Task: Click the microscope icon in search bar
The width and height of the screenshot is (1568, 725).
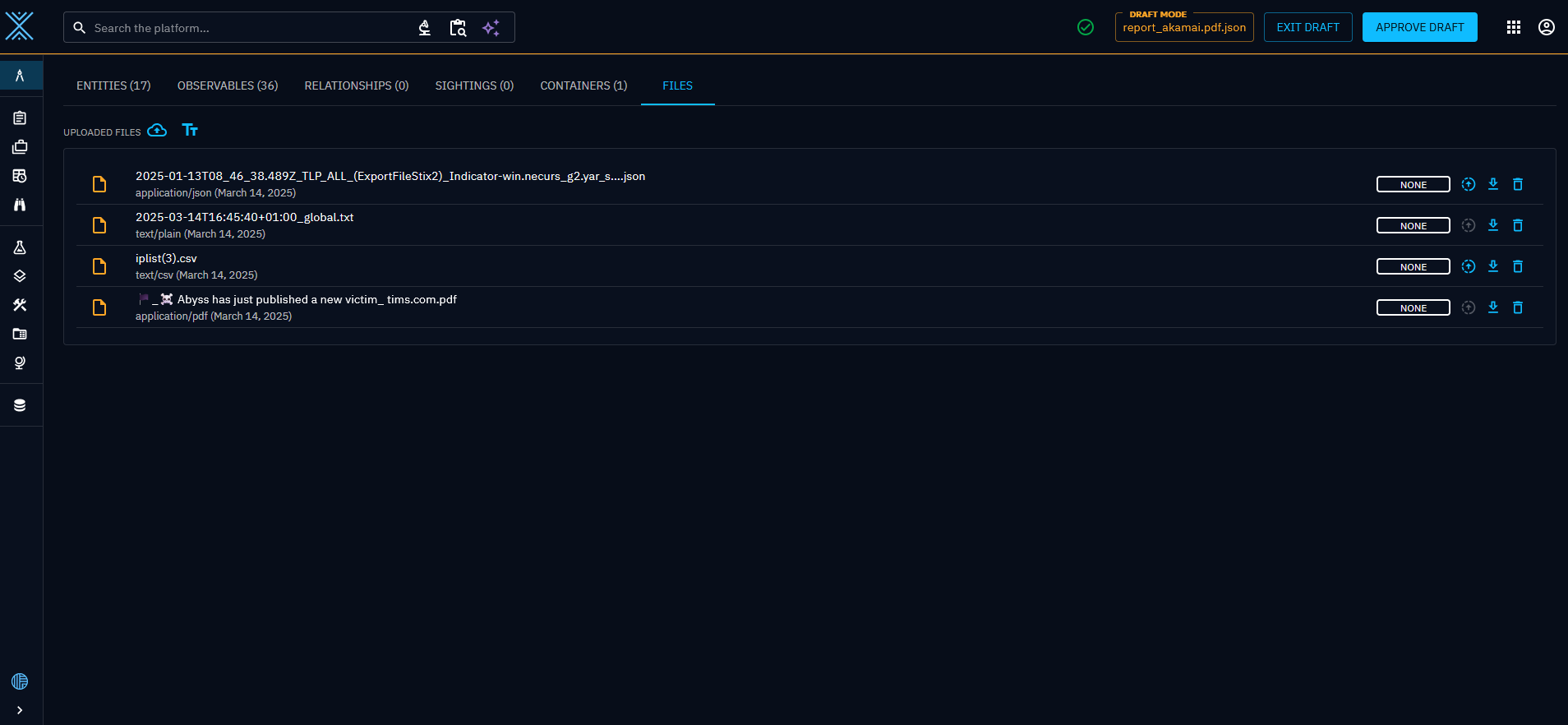Action: (425, 28)
